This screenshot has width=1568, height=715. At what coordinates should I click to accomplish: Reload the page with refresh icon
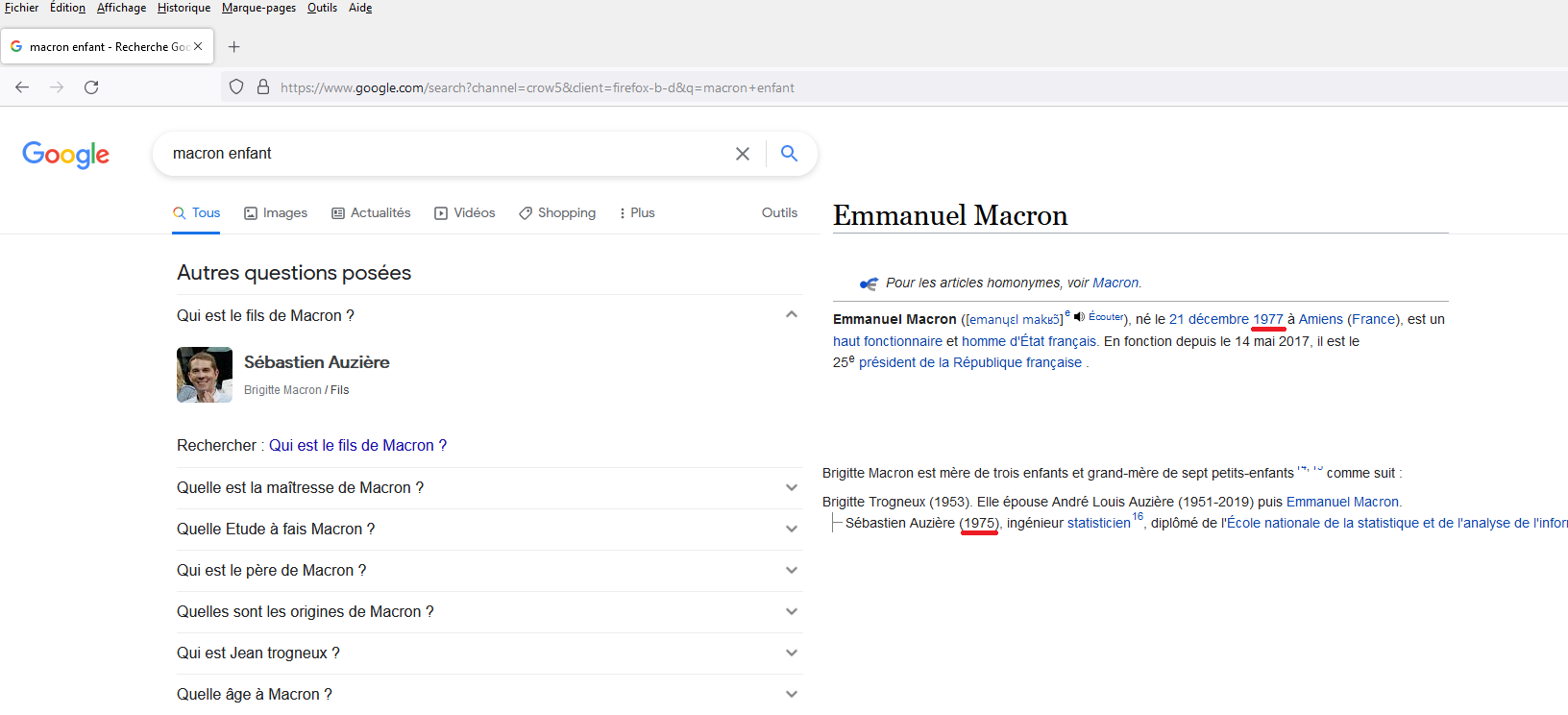pyautogui.click(x=91, y=87)
